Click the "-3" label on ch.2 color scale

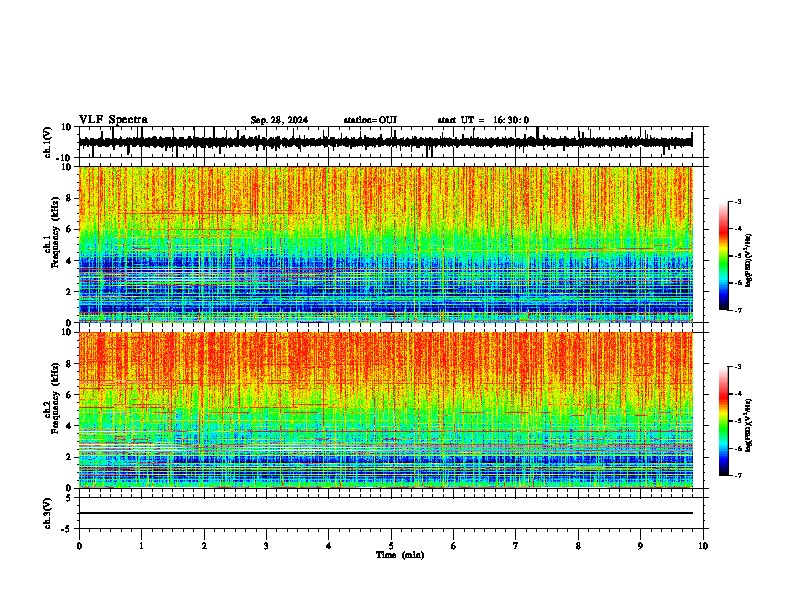[x=737, y=367]
